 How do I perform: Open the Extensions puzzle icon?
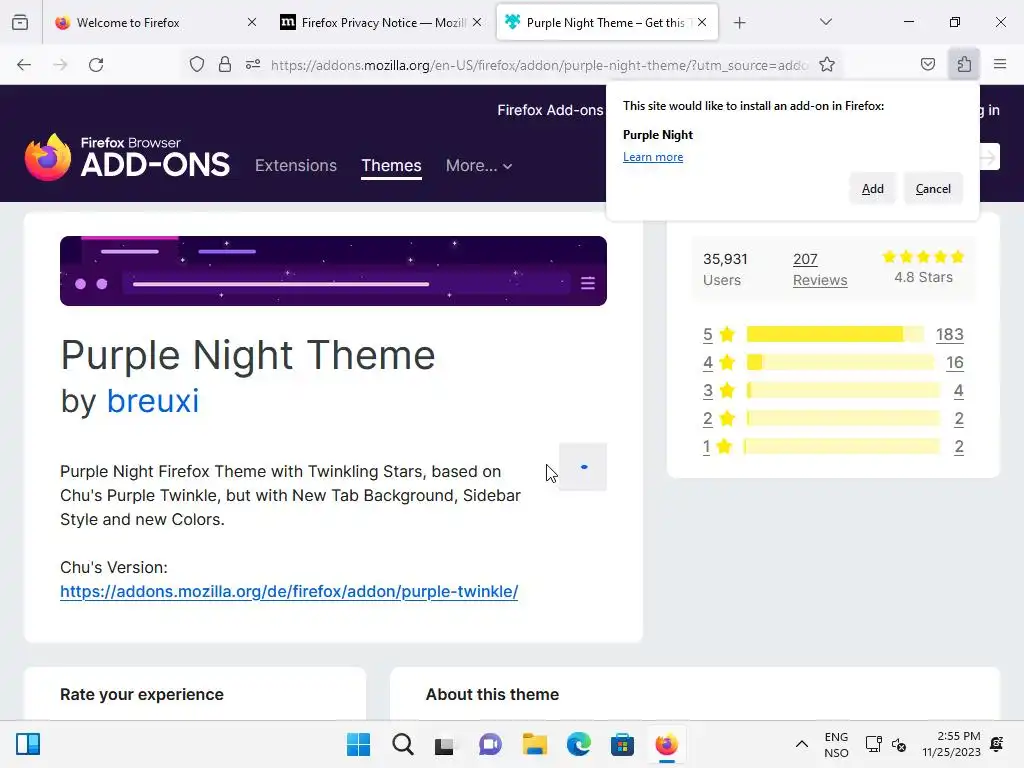[964, 65]
